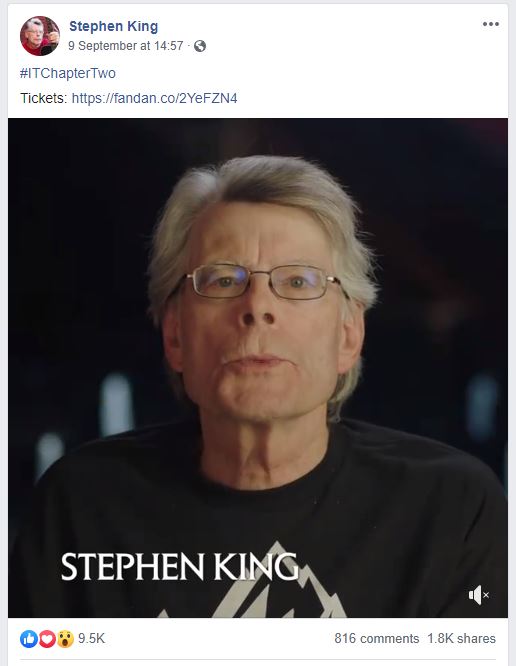Viewport: 516px width, 666px height.
Task: Click the Tickets: label text
Action: (44, 98)
